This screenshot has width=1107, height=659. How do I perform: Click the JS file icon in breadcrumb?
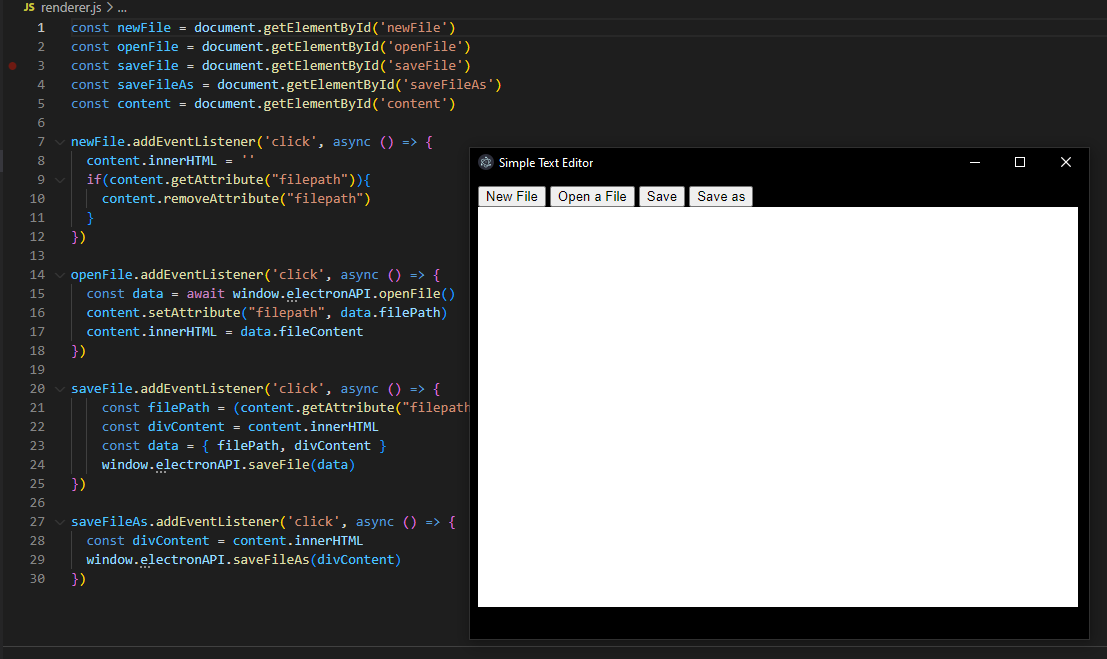[x=29, y=7]
